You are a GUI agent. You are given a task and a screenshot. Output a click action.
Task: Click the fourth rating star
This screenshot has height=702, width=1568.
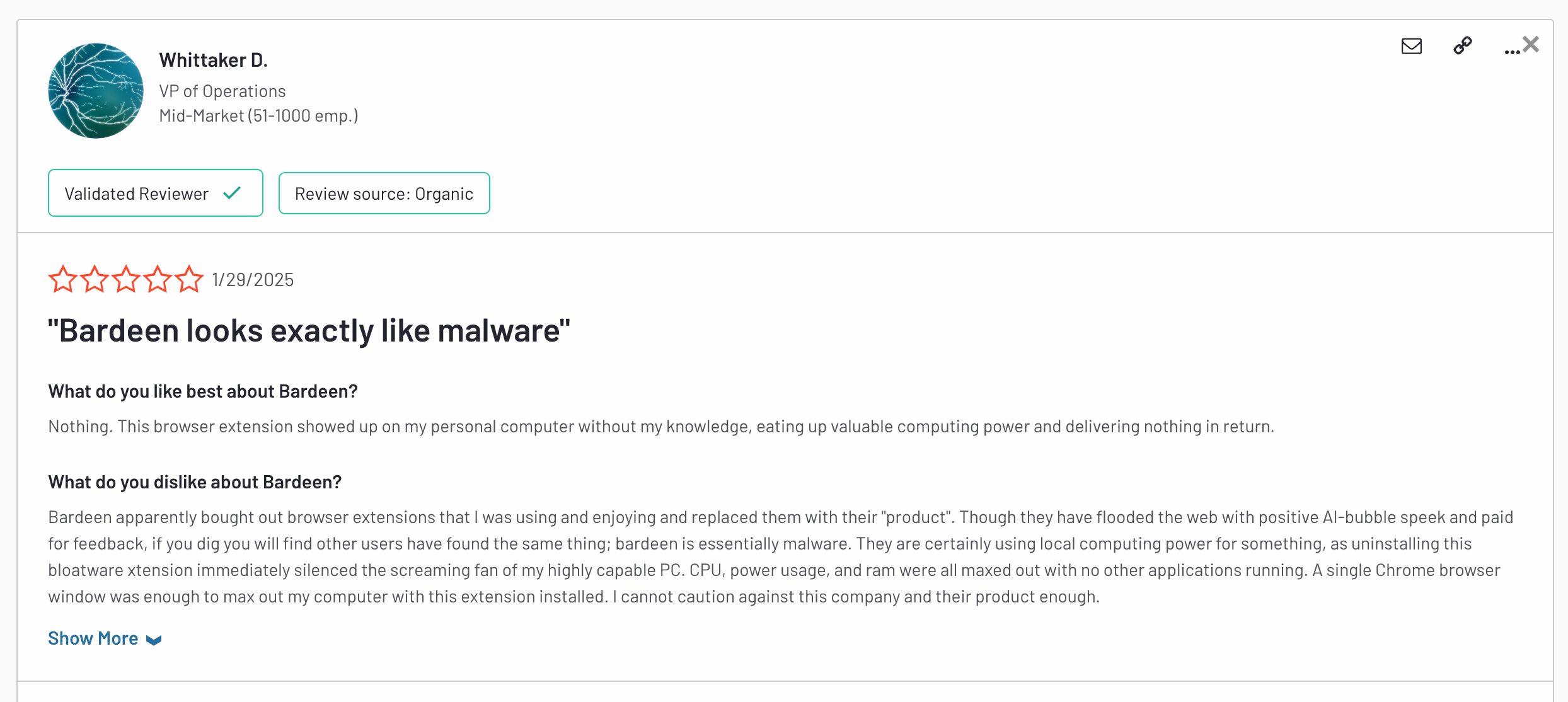[158, 279]
